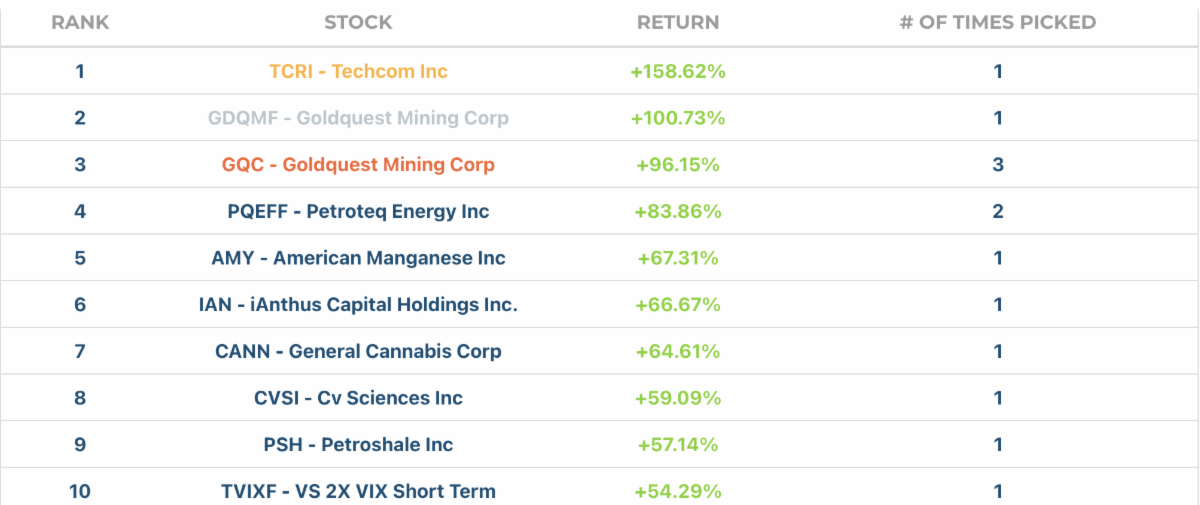Open PSH - Petroshale Inc stock

358,445
